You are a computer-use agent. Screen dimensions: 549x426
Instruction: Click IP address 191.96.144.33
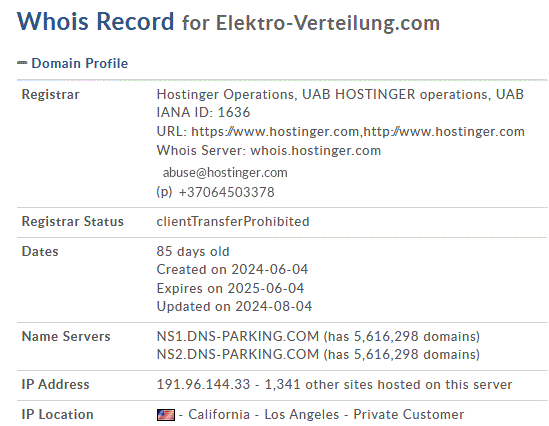point(203,384)
